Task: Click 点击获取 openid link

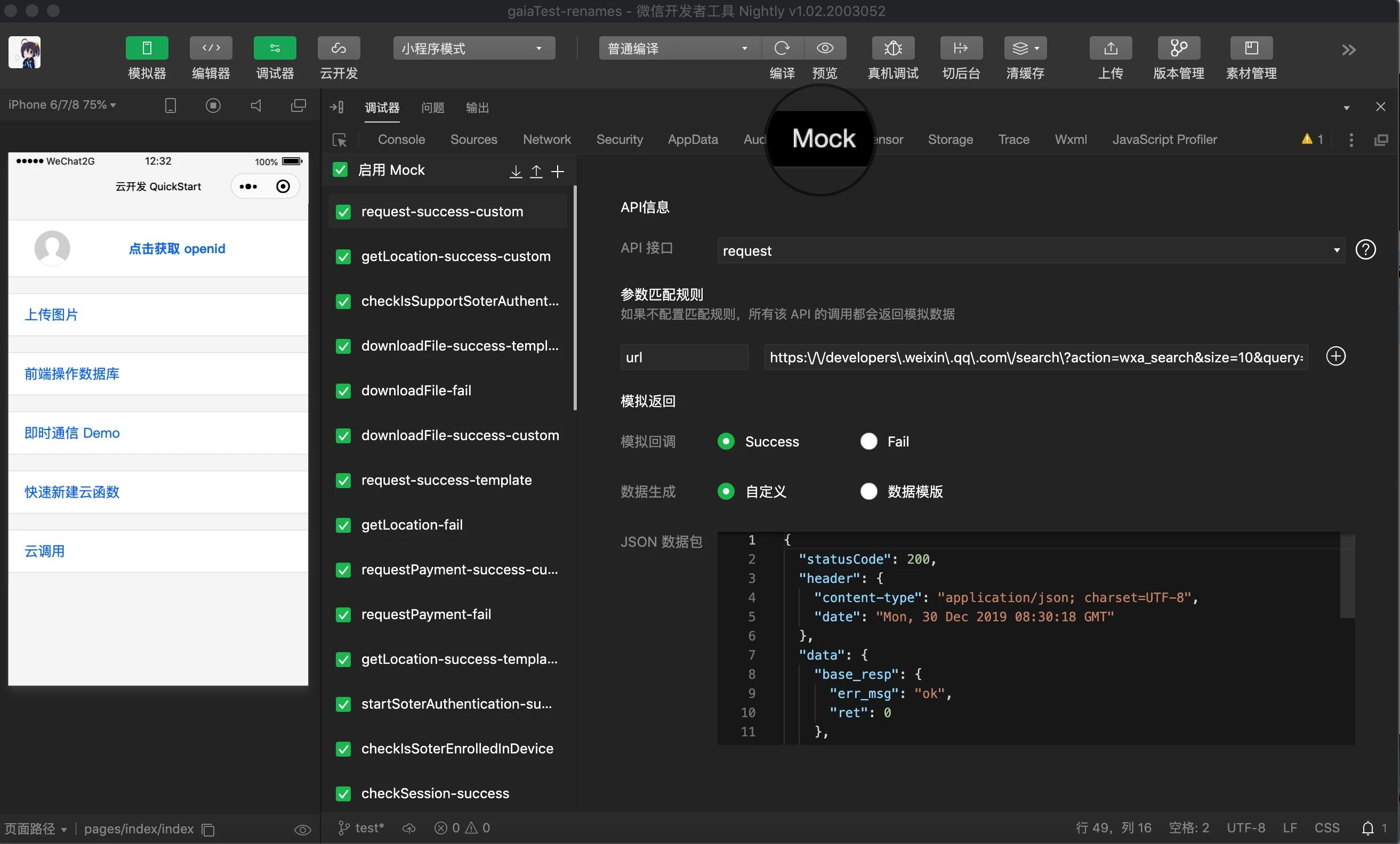Action: pyautogui.click(x=176, y=248)
